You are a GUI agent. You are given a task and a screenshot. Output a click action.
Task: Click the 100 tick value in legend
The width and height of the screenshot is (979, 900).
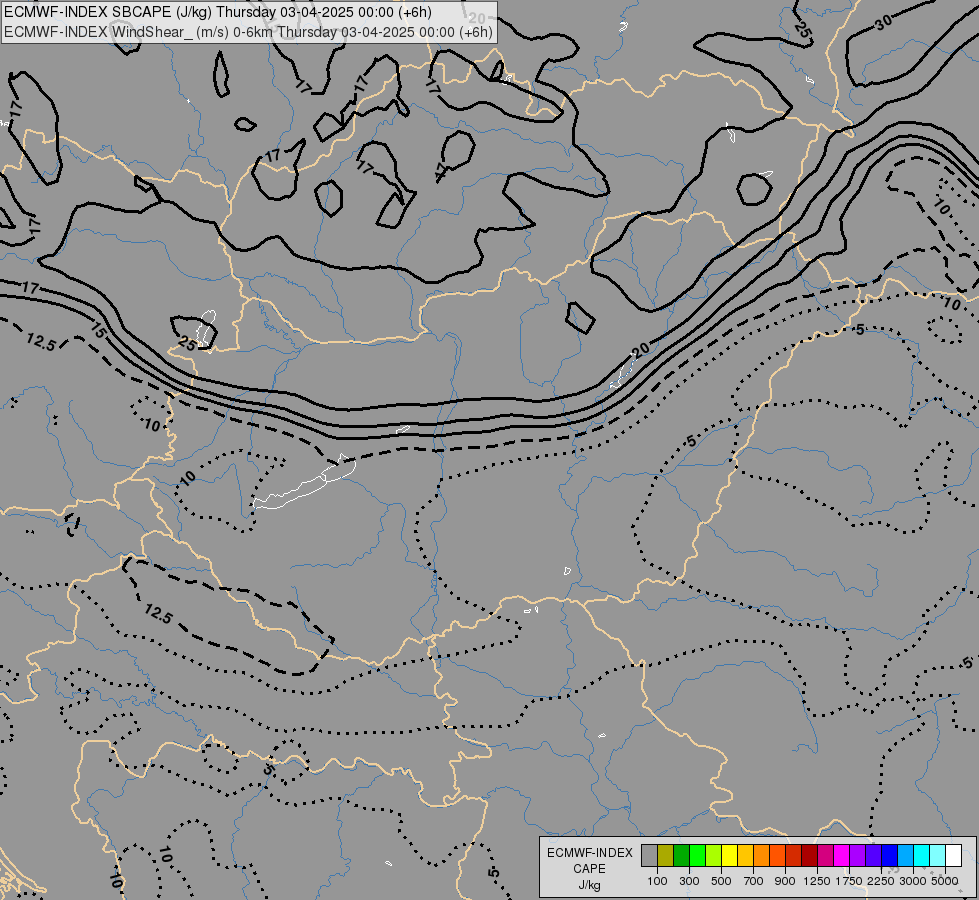point(657,881)
